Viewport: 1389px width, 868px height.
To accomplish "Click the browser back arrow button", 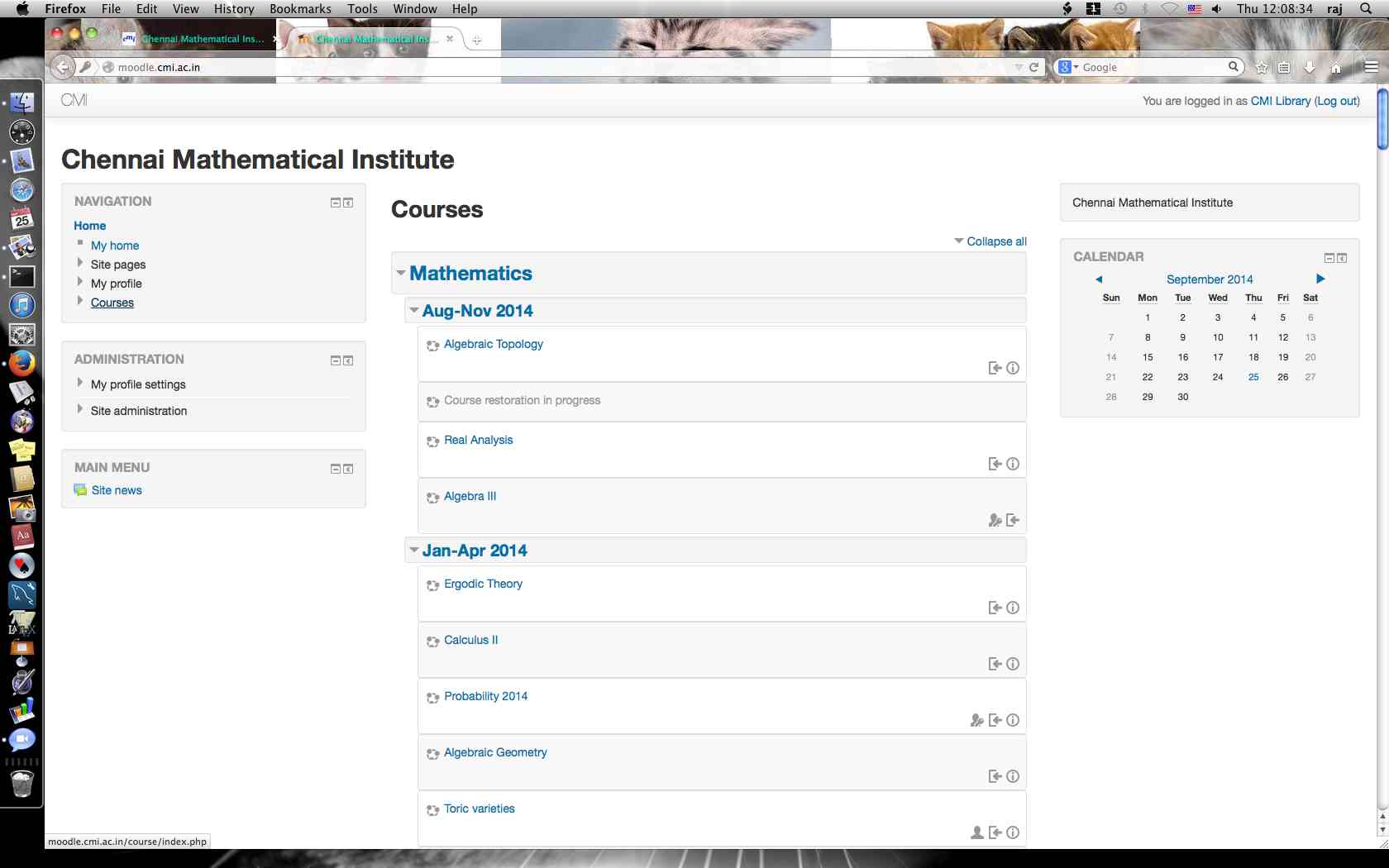I will 63,67.
